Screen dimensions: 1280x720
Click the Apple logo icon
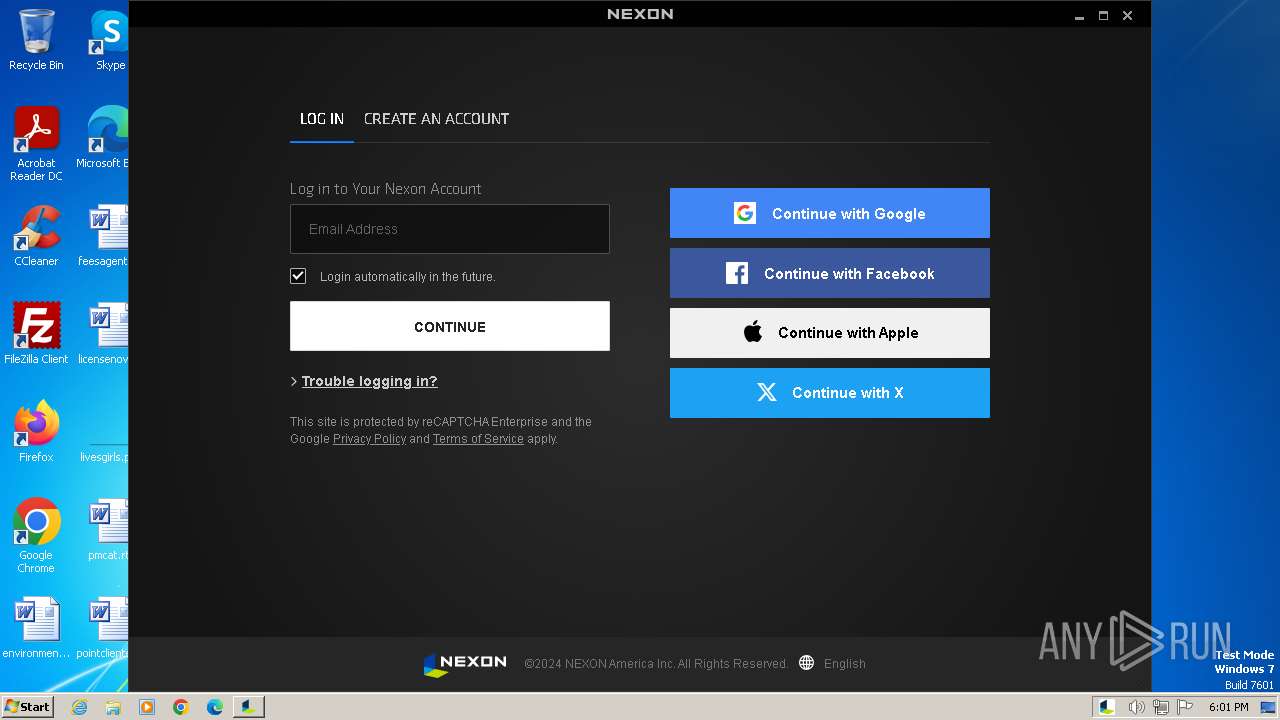coord(753,333)
